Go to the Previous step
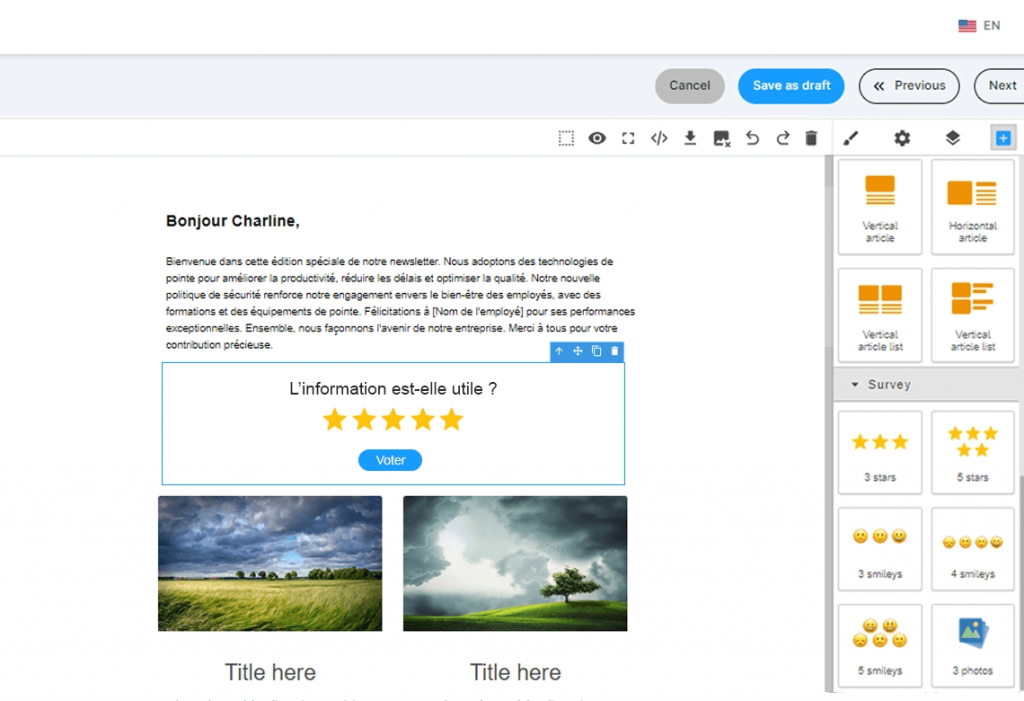Viewport: 1024px width, 701px height. click(909, 86)
